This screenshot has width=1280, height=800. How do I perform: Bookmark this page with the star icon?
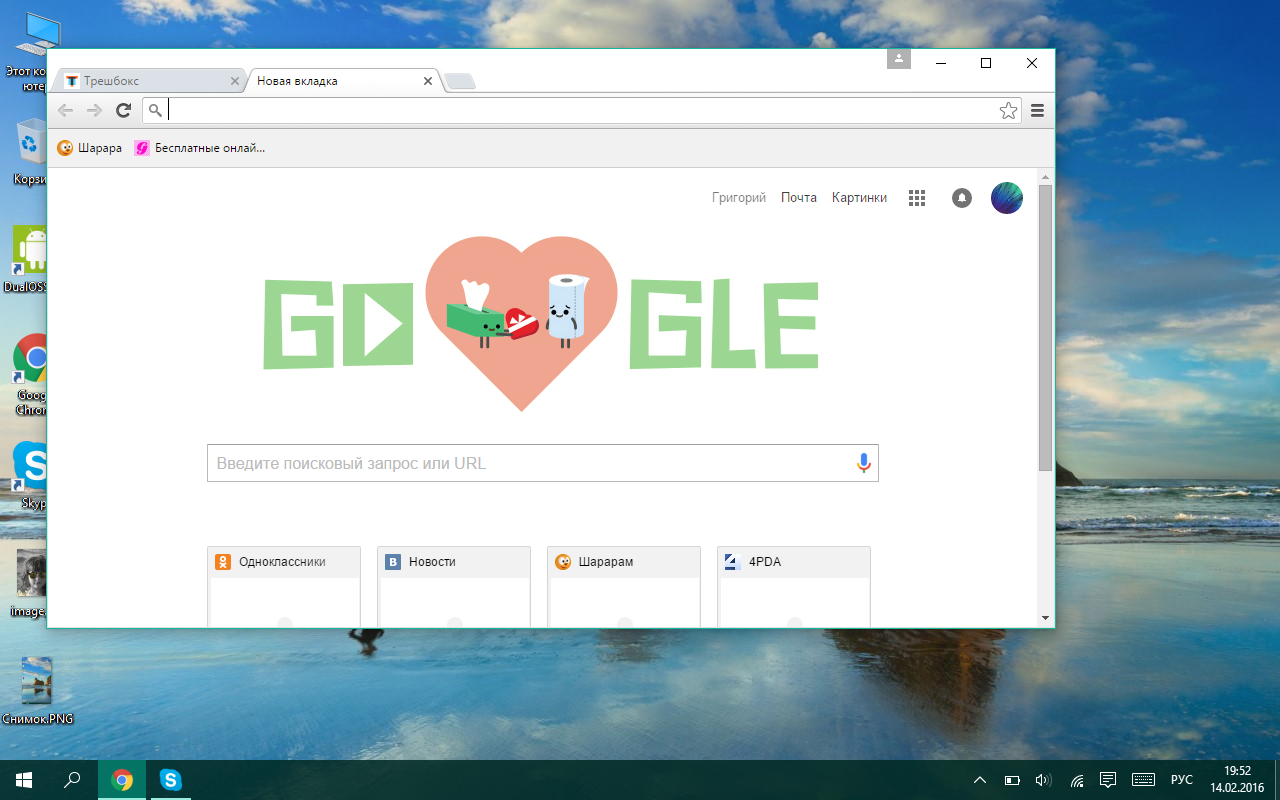pyautogui.click(x=1008, y=111)
